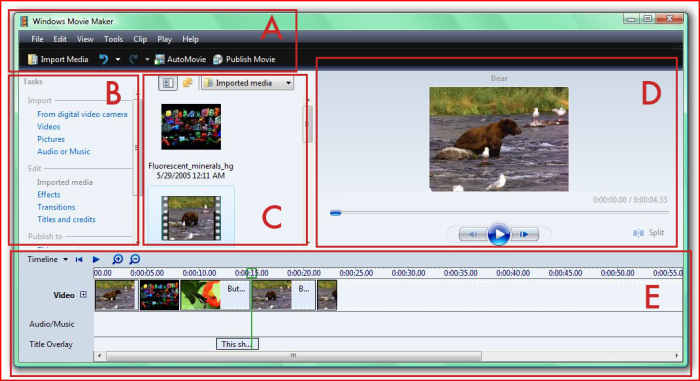Click the preview seek bar slider
700x381 pixels.
335,213
